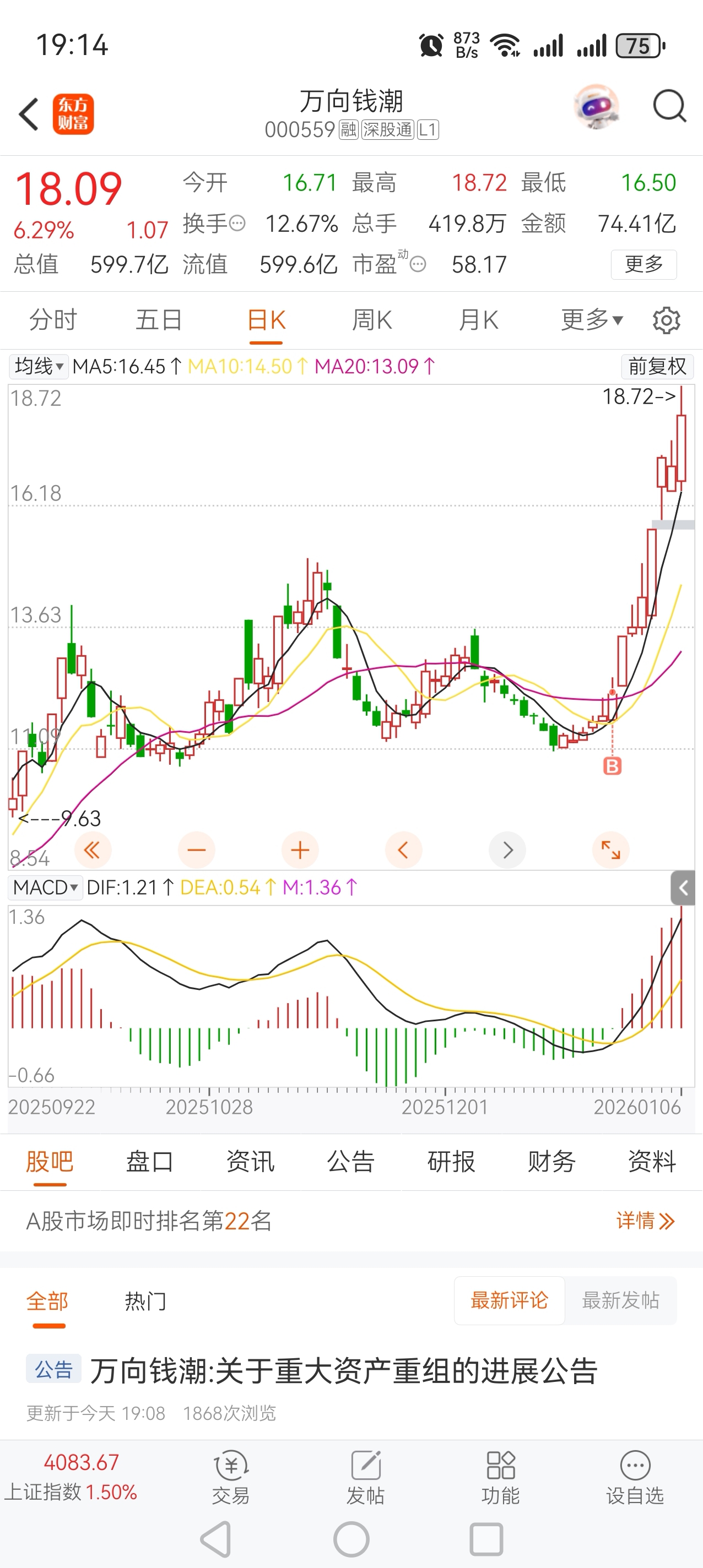Zoom in chart with plus button

pyautogui.click(x=300, y=850)
